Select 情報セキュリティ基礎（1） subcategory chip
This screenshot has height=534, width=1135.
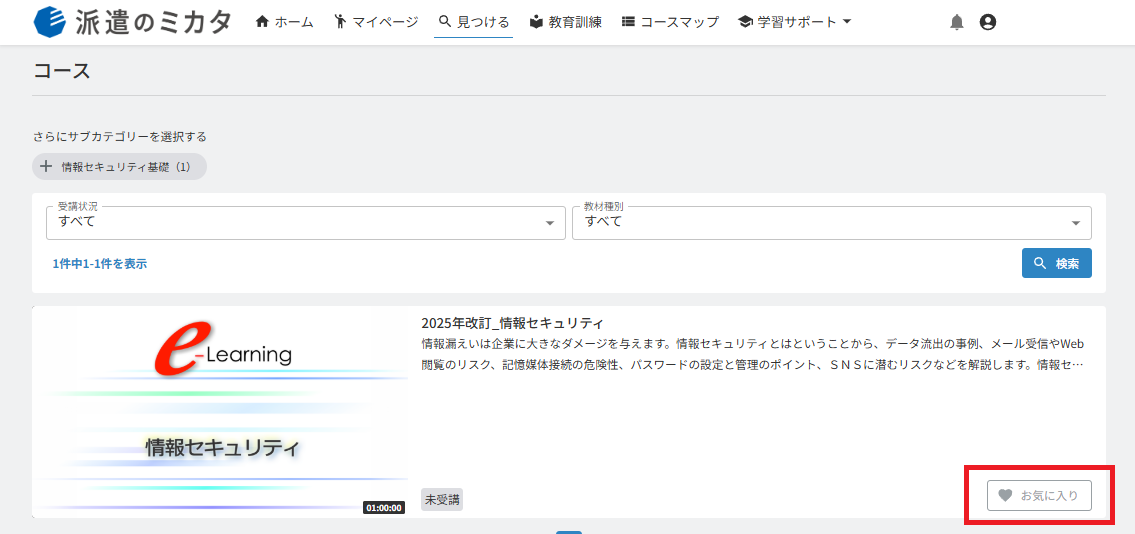point(119,166)
